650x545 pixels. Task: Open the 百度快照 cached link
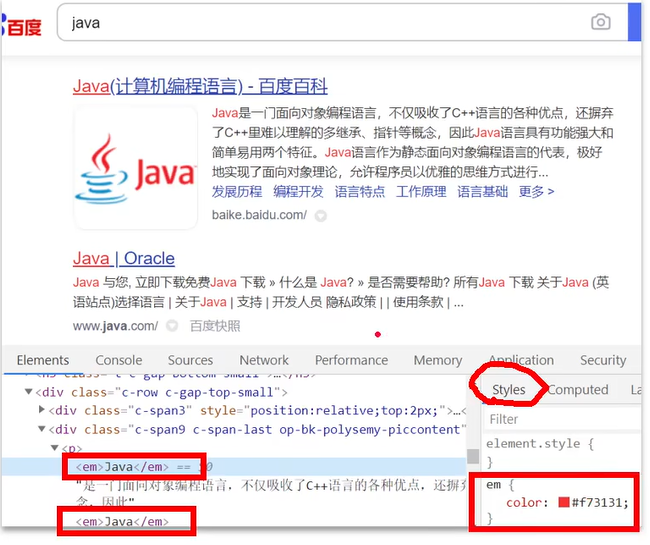click(215, 326)
